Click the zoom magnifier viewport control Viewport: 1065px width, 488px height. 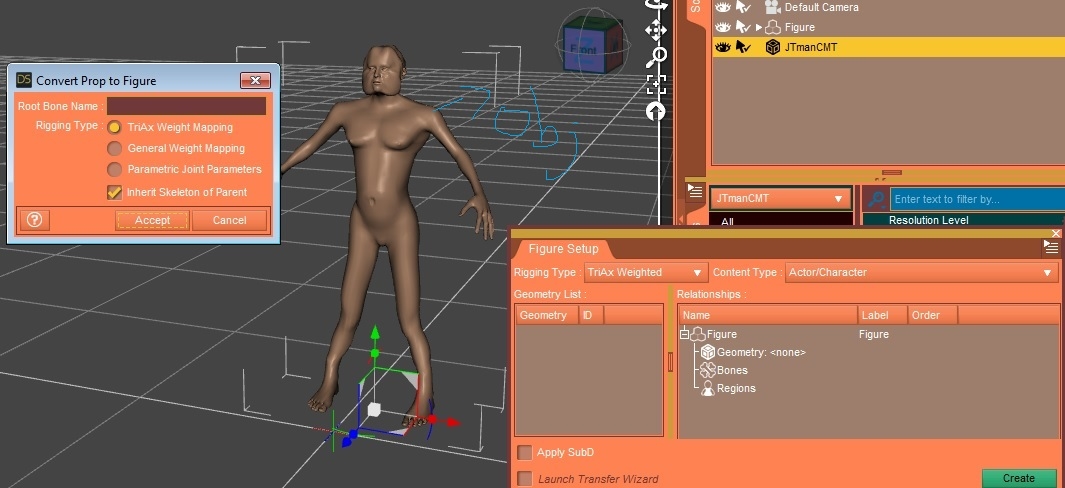[x=656, y=56]
